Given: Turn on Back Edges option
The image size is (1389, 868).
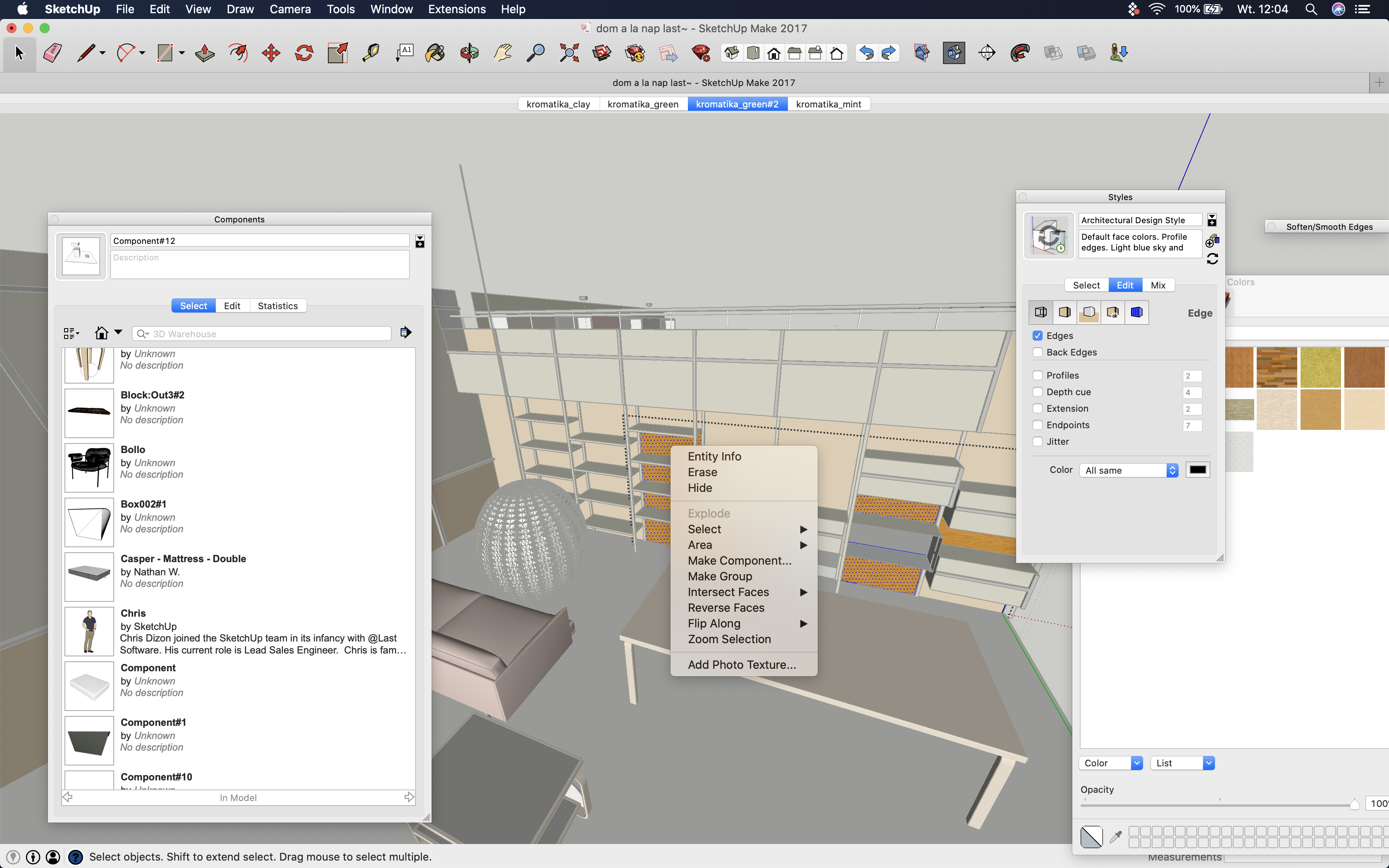Looking at the screenshot, I should 1038,353.
